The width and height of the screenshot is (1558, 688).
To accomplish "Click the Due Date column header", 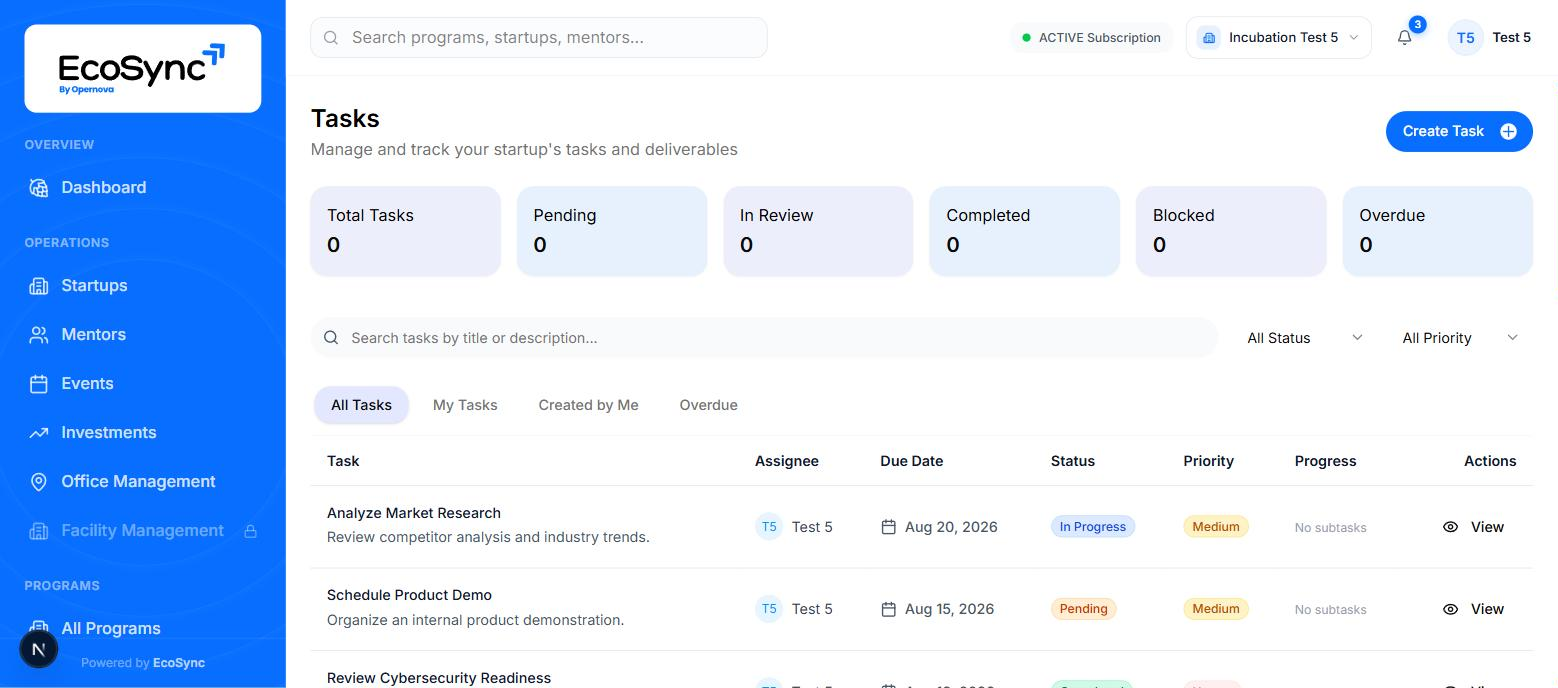I will pyautogui.click(x=911, y=461).
